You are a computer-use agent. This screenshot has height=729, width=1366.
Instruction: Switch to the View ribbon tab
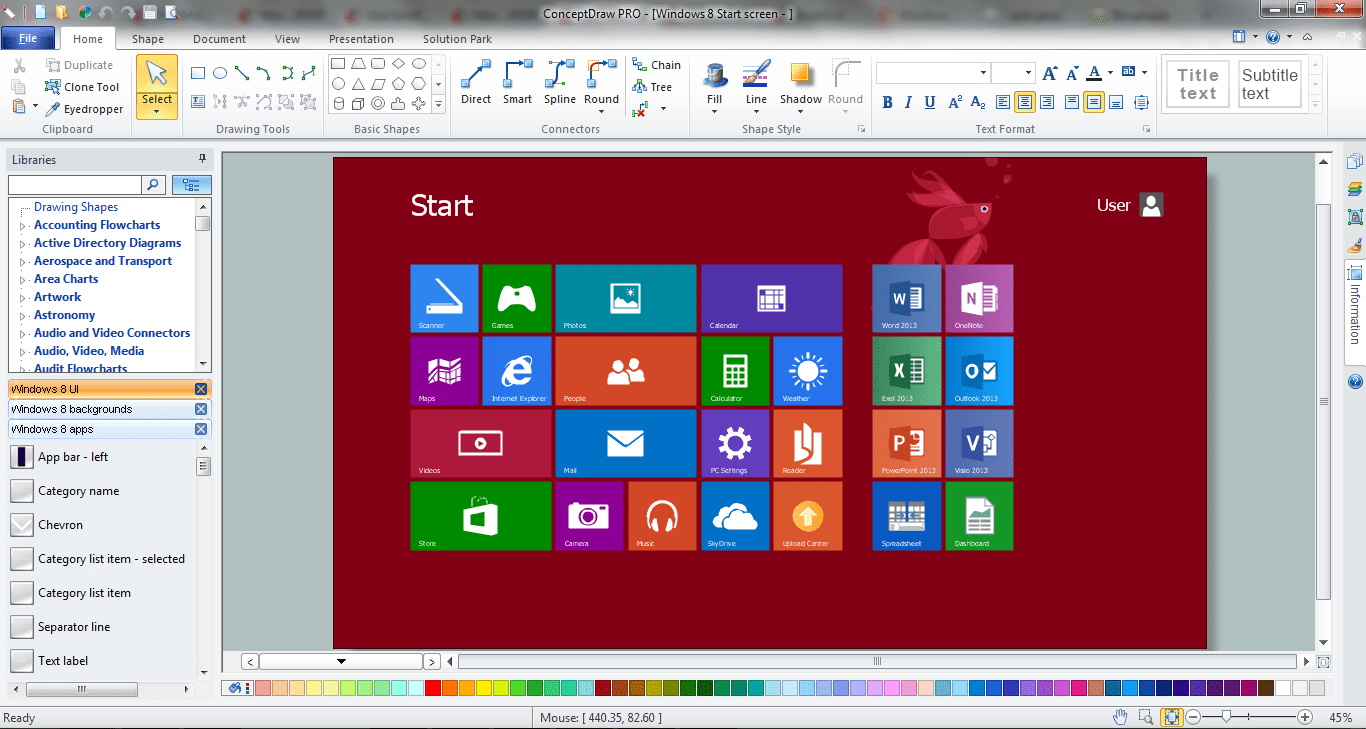[288, 39]
